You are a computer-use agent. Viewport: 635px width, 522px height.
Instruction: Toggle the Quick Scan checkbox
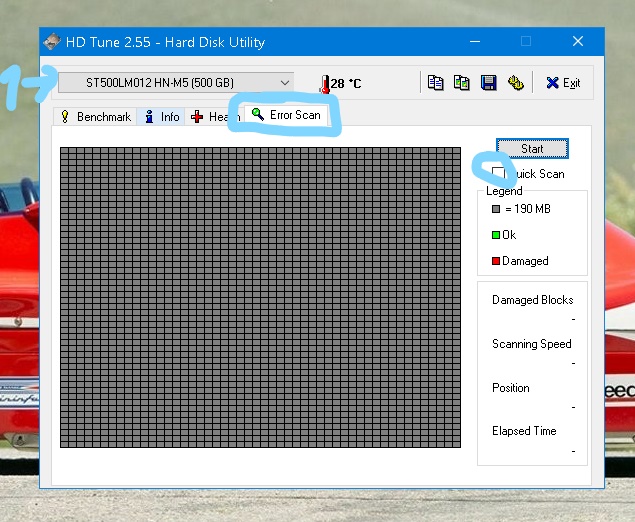tap(498, 173)
